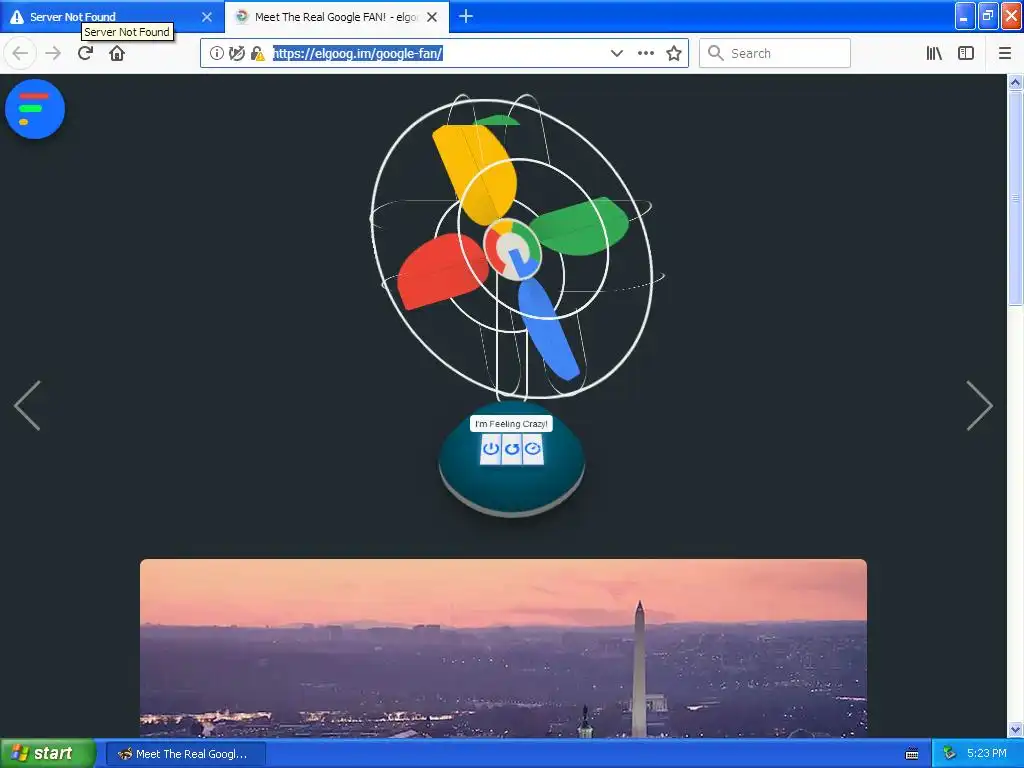Select Meet The Real Googl... taskbar button
Image resolution: width=1024 pixels, height=768 pixels.
click(x=186, y=754)
